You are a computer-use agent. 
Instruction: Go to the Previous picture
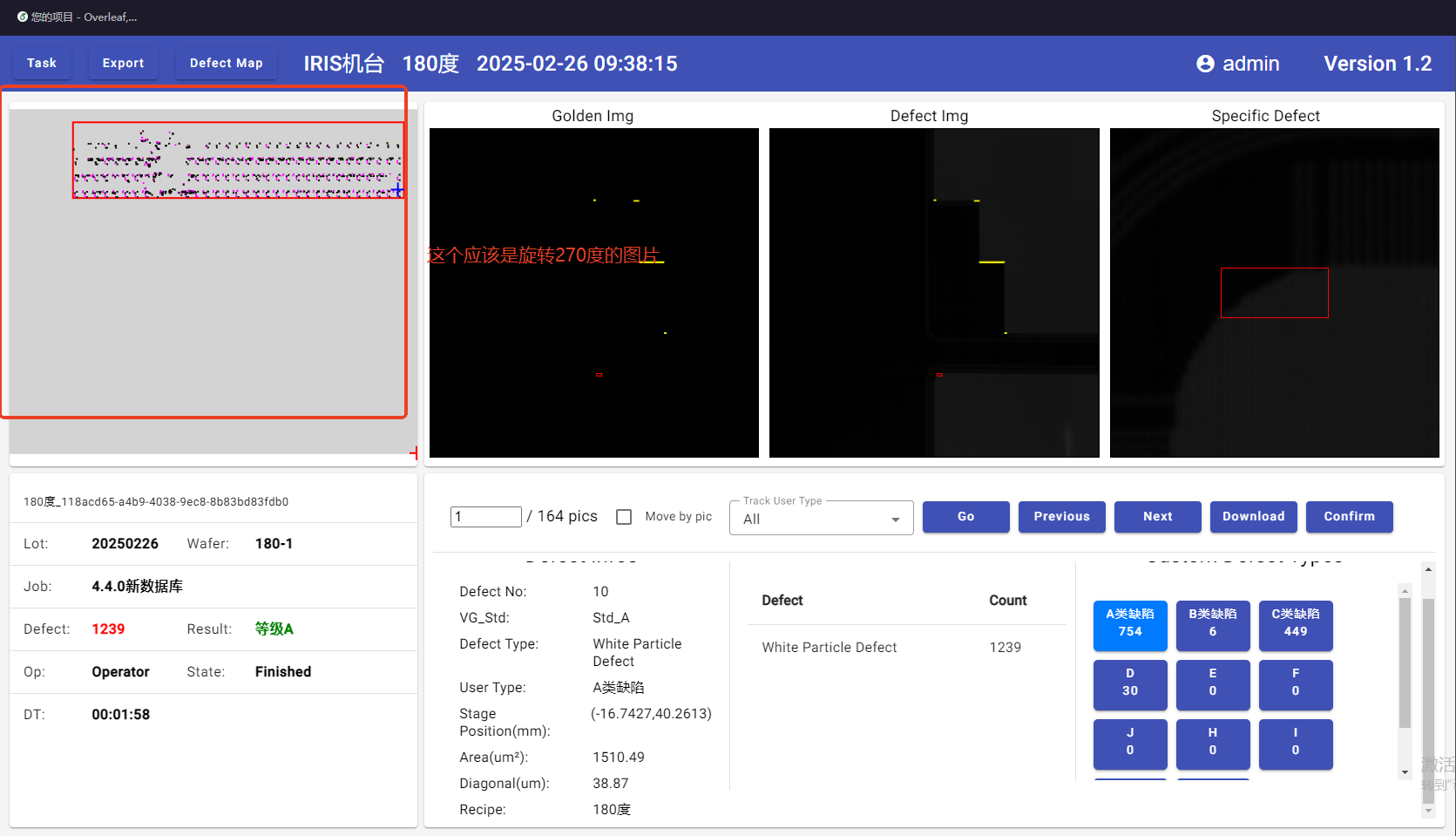point(1062,516)
